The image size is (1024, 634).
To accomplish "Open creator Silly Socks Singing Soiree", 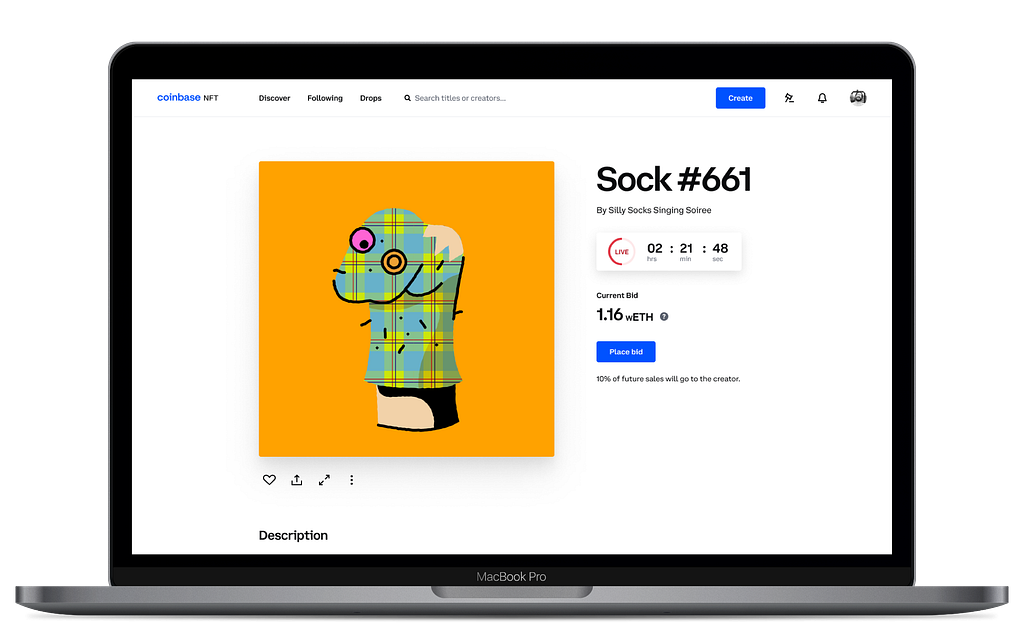I will tap(660, 210).
